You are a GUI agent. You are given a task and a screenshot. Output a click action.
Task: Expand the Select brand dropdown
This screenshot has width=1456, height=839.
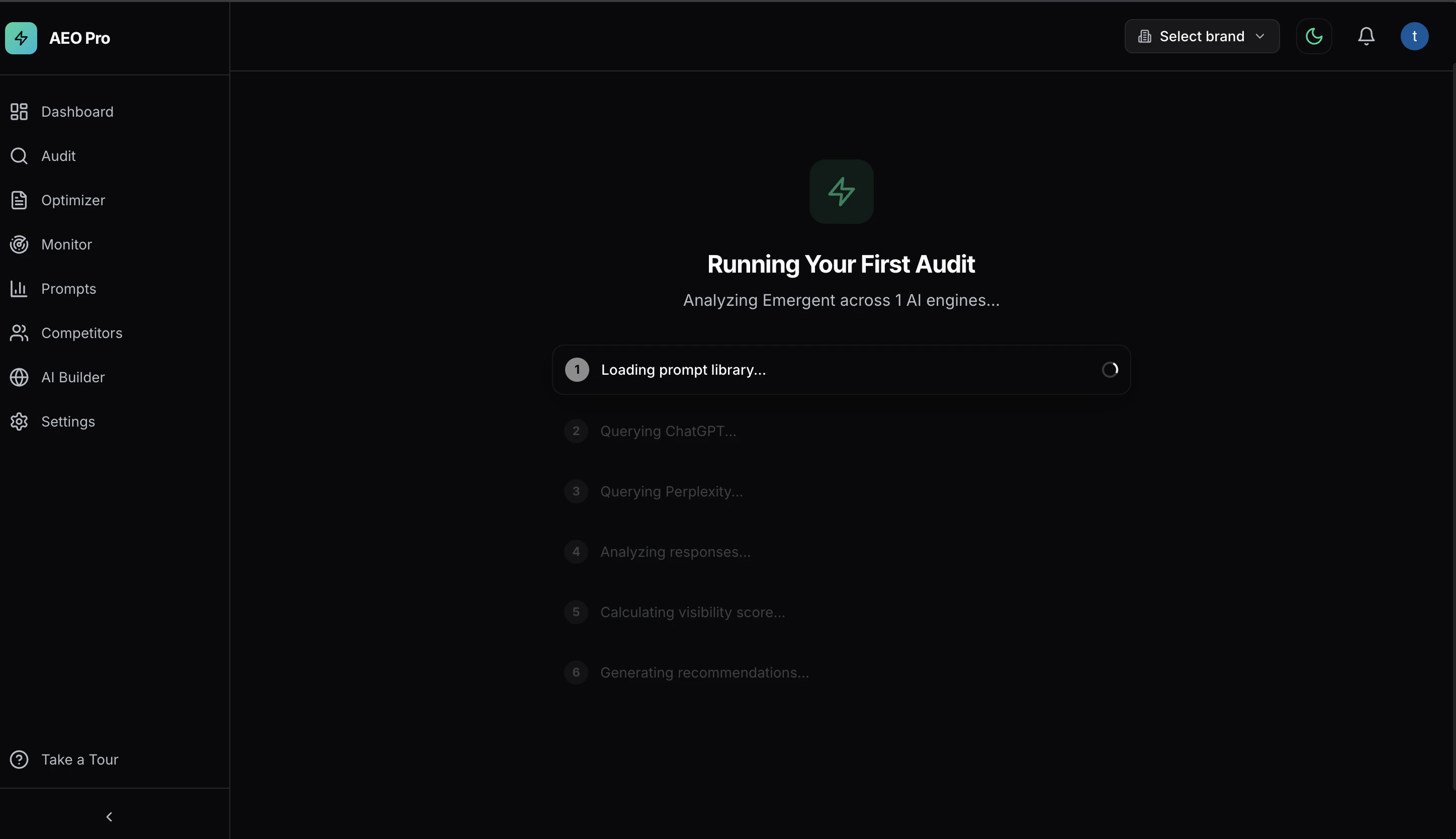pos(1202,36)
